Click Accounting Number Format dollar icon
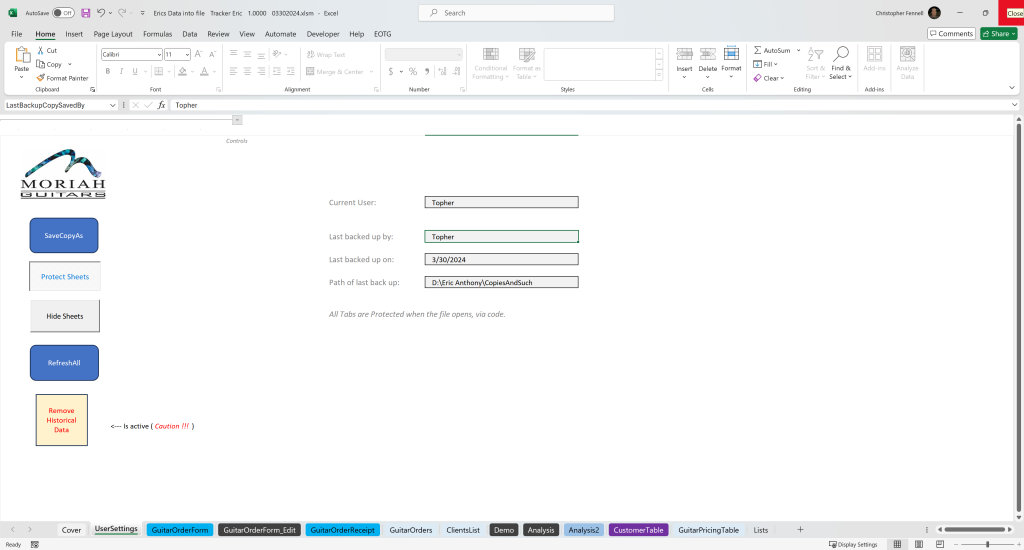The width and height of the screenshot is (1024, 550). coord(391,71)
